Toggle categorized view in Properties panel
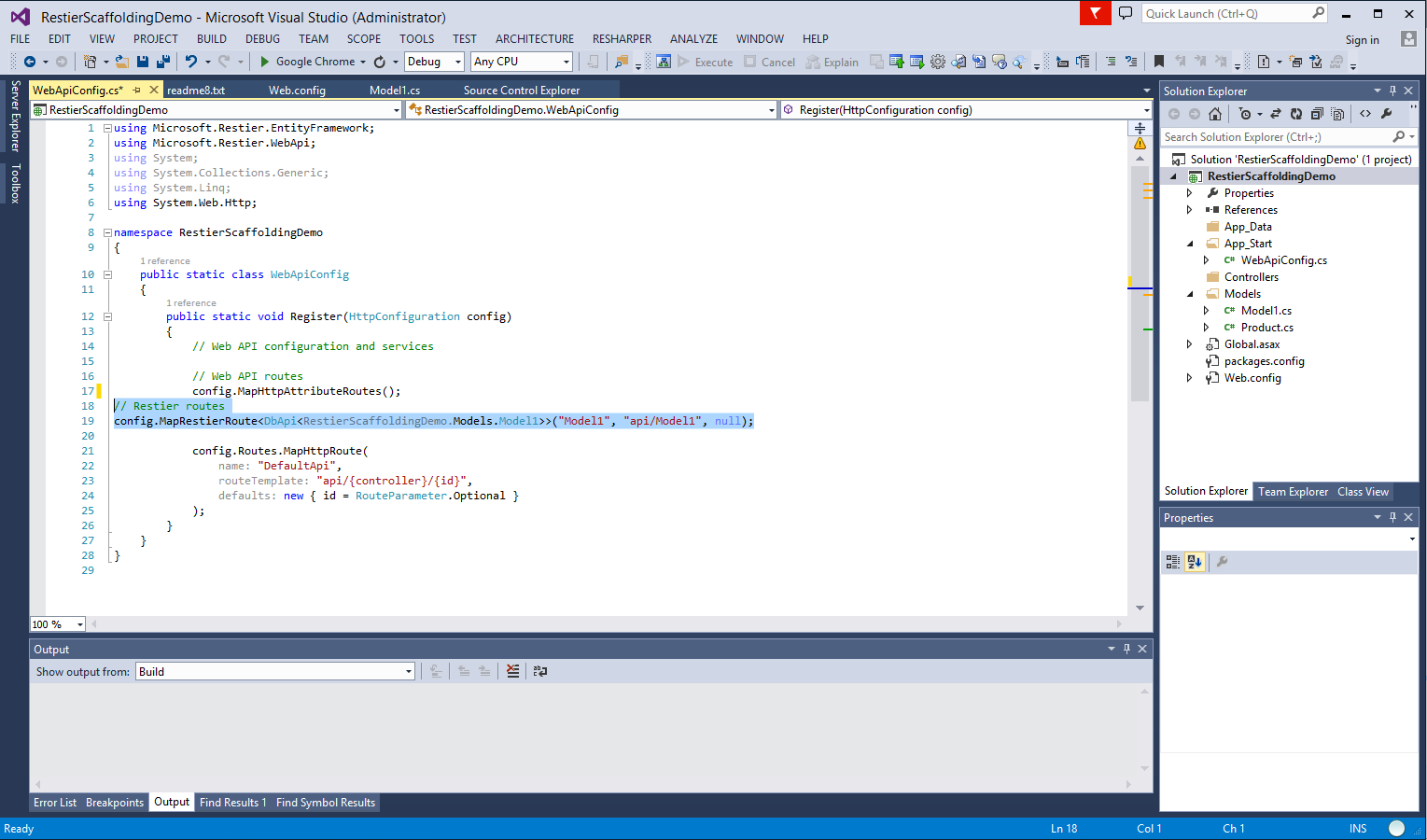The image size is (1427, 840). click(x=1173, y=562)
